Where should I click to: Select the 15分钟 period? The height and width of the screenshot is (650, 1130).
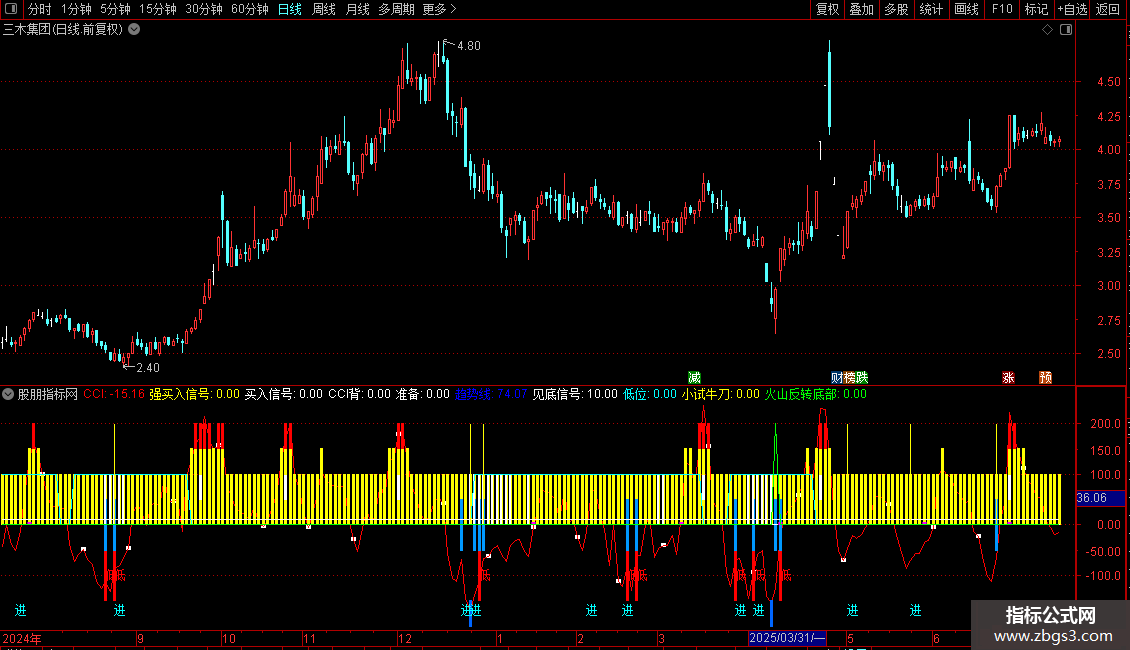tap(158, 9)
